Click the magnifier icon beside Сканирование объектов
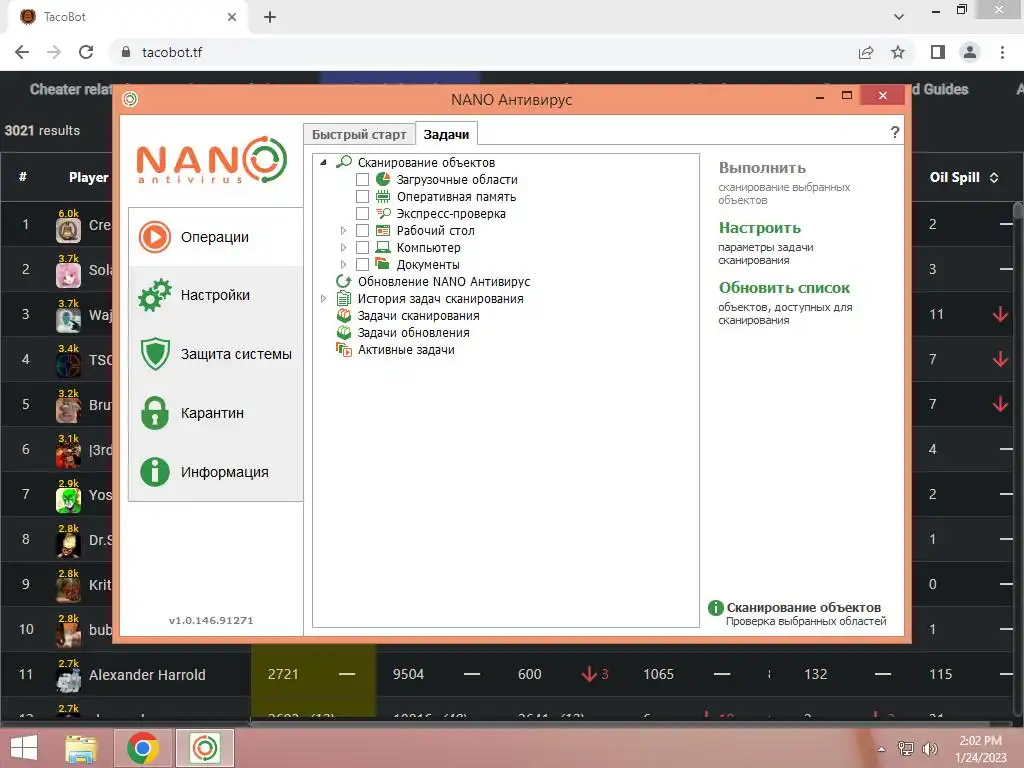The height and width of the screenshot is (768, 1024). [344, 162]
